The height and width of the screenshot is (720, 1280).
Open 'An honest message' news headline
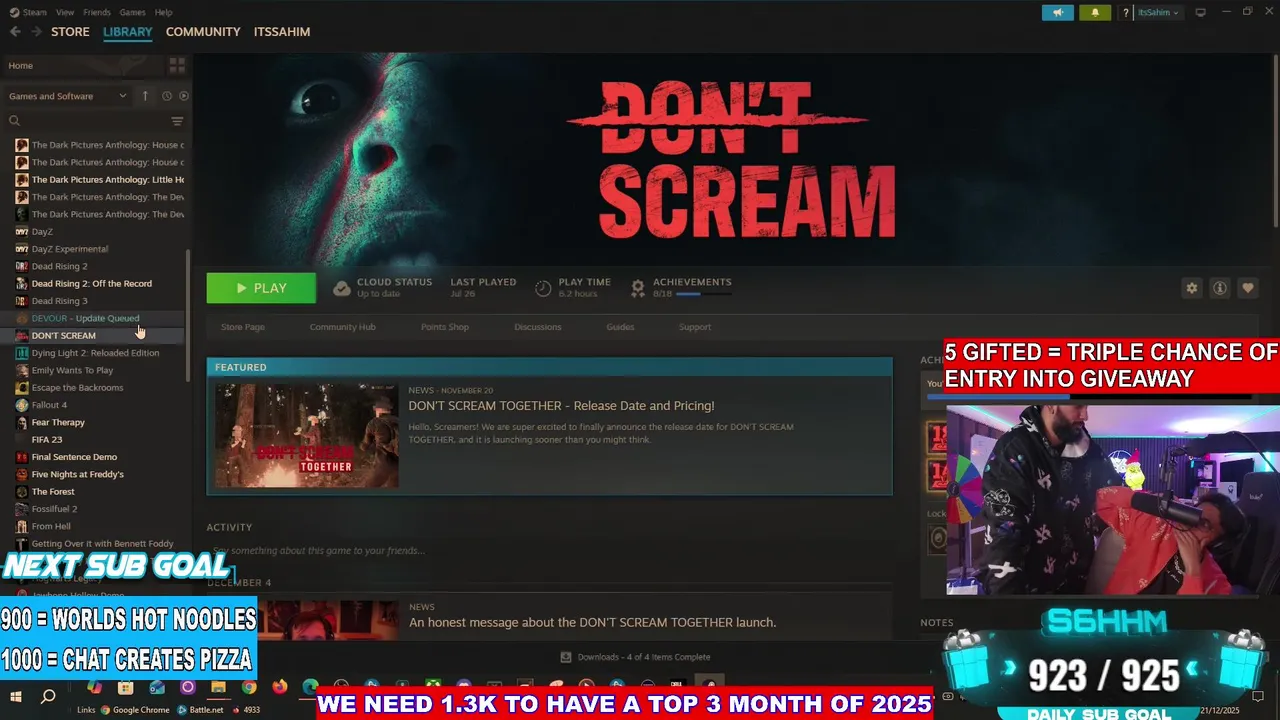592,622
